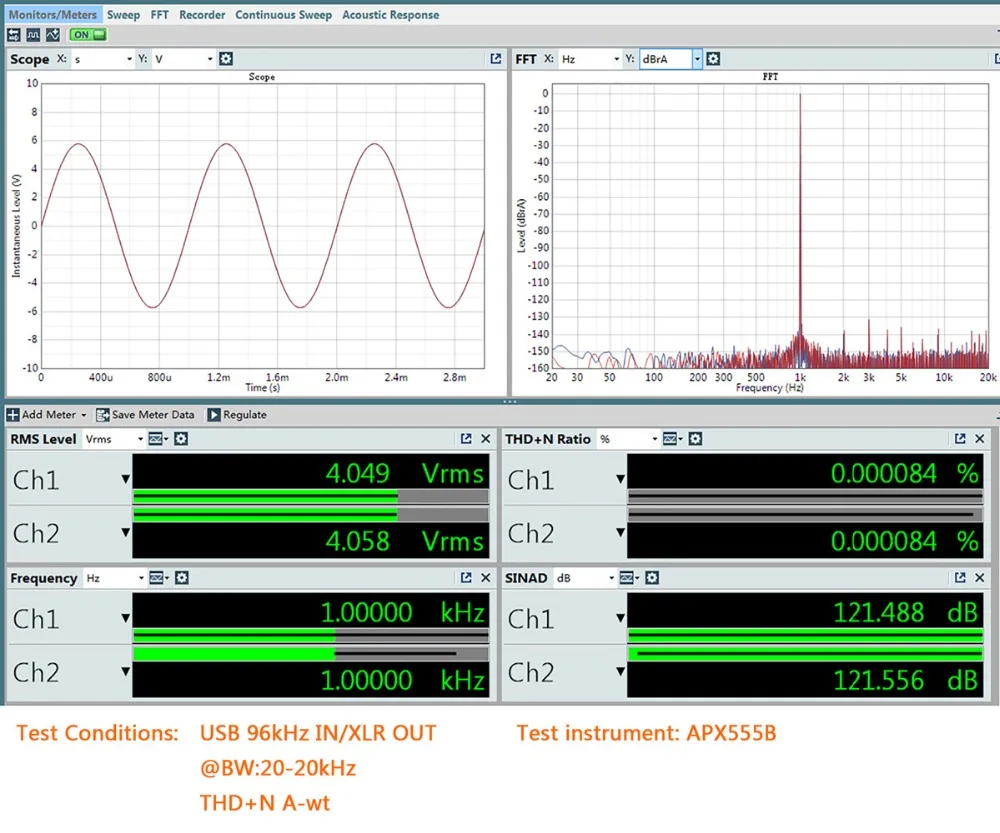
Task: Pop out the SINAD meter panel
Action: point(961,578)
